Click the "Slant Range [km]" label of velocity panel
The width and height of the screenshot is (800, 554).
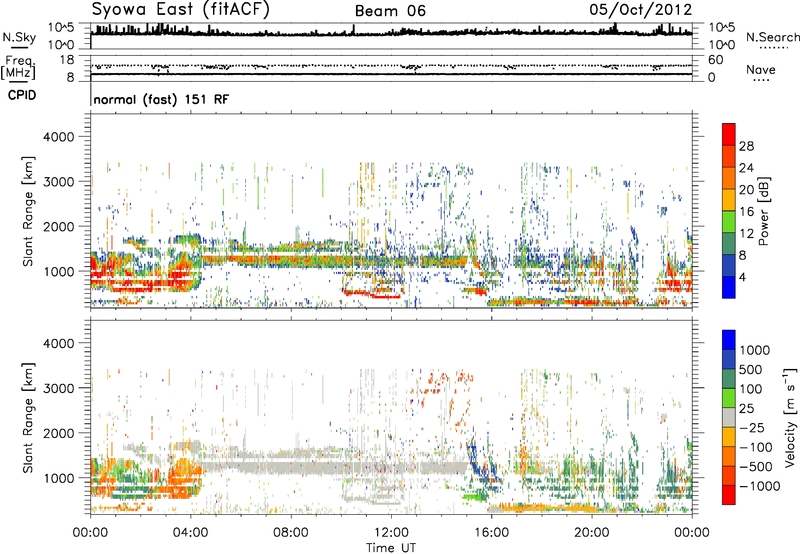28,418
